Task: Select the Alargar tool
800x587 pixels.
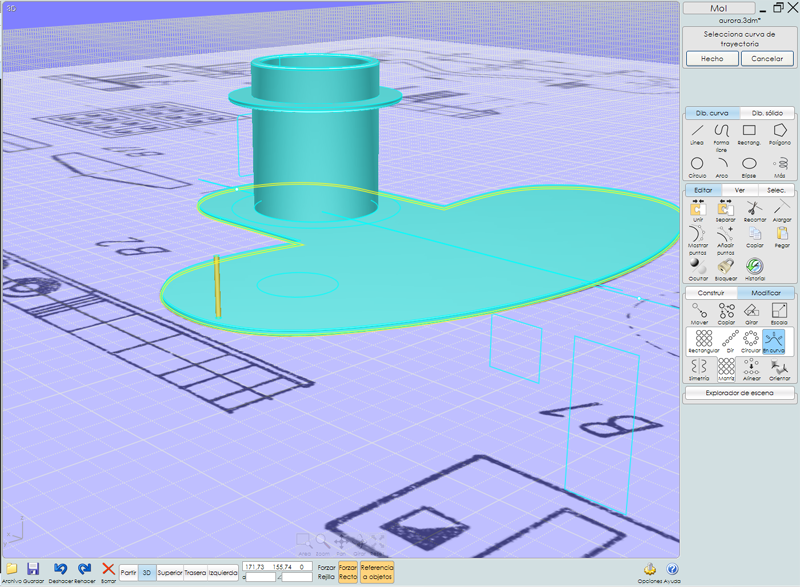Action: coord(782,211)
